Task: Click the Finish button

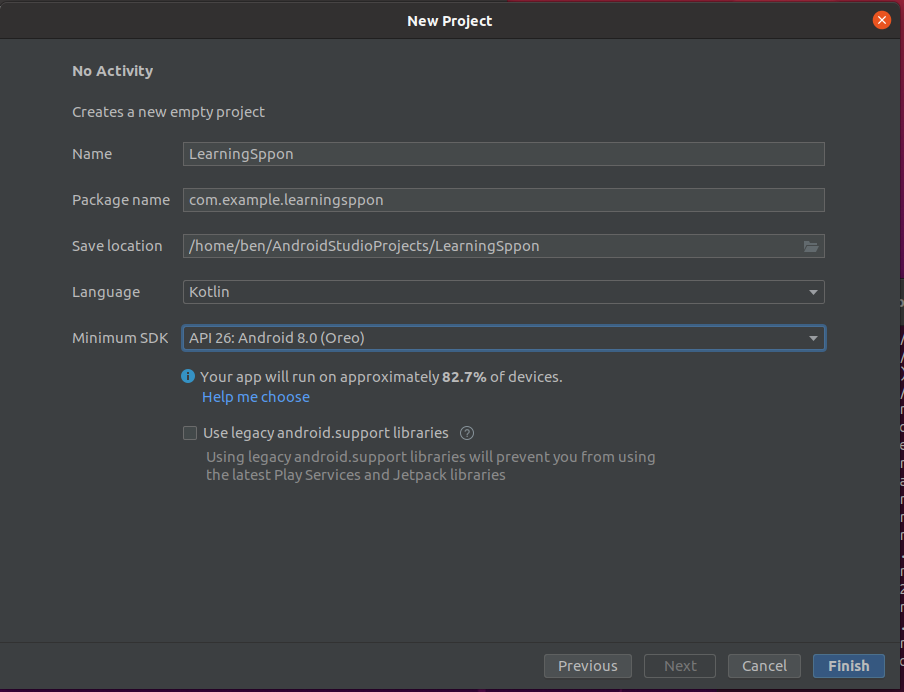Action: (849, 666)
